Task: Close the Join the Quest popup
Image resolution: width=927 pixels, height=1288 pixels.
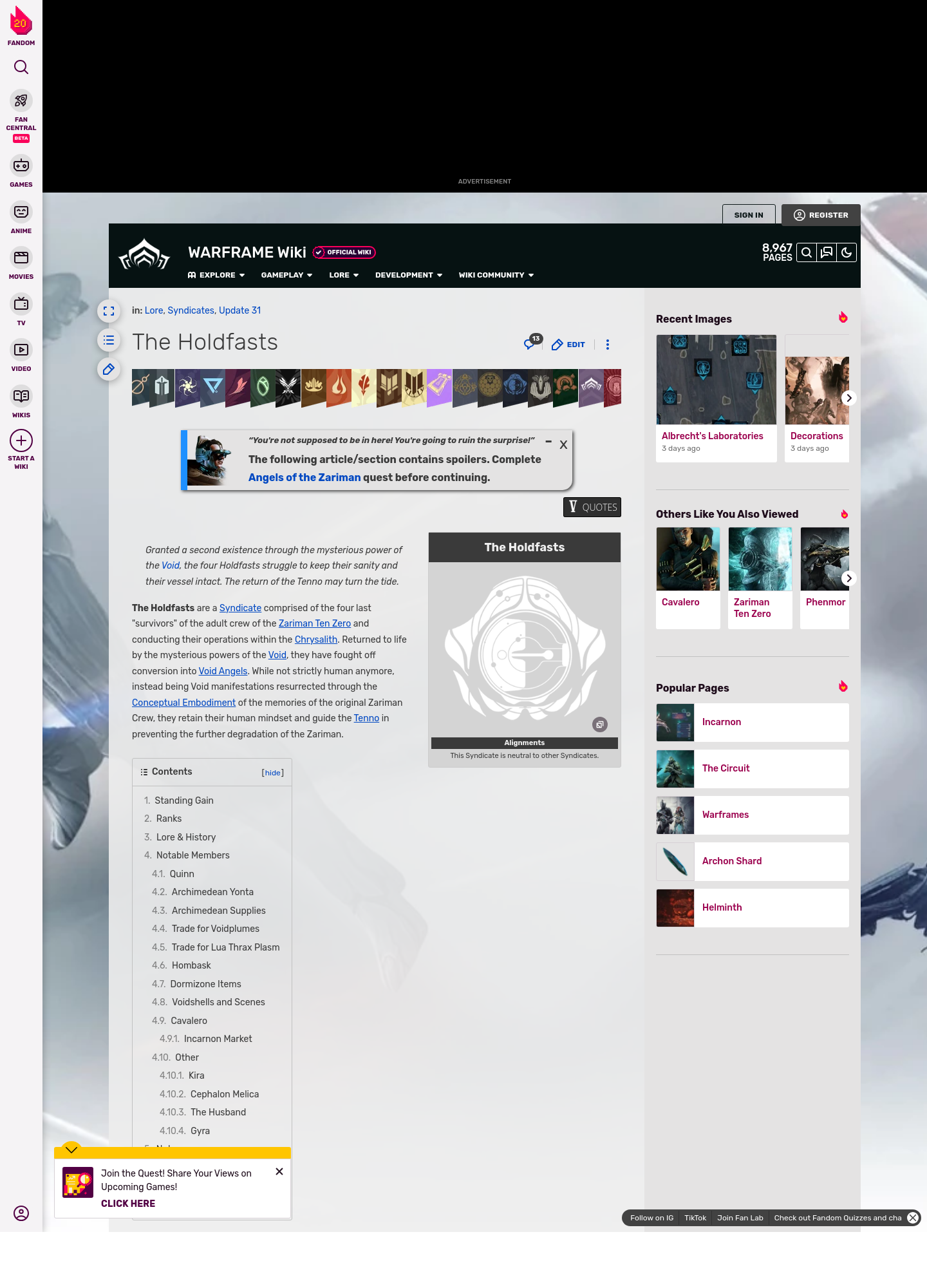Action: tap(279, 1171)
